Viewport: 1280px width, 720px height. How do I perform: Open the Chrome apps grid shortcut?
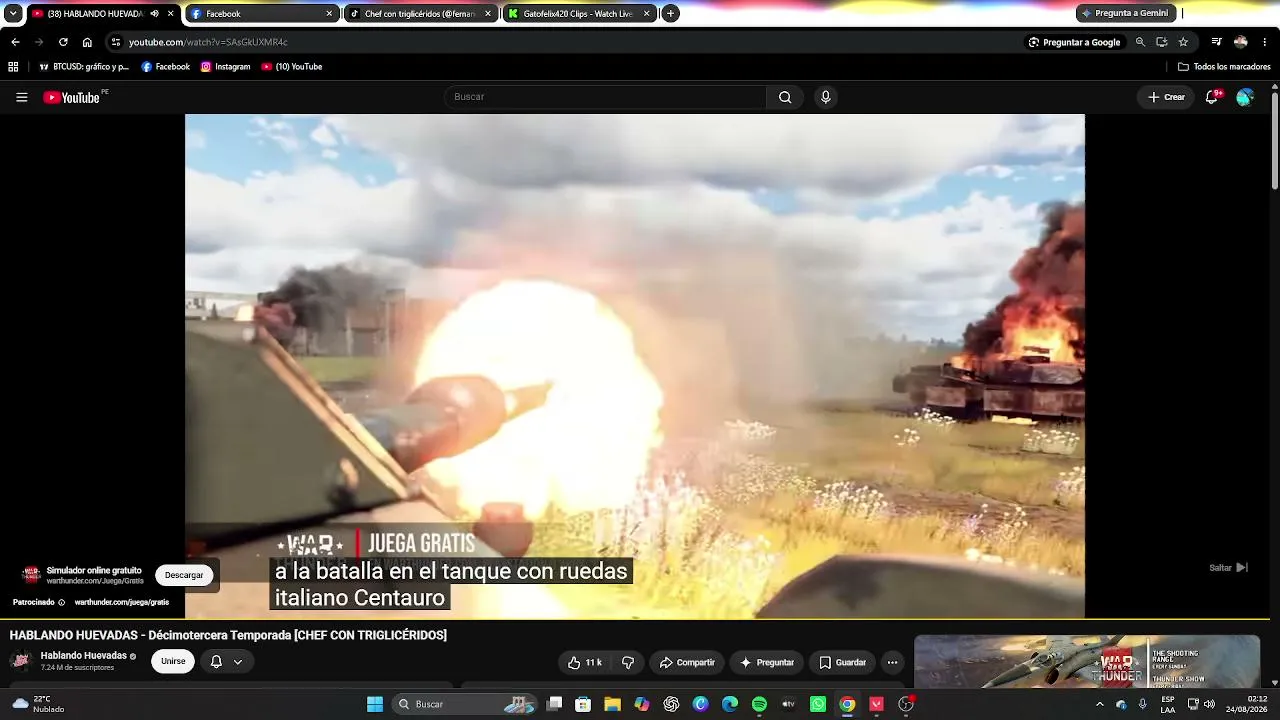13,67
